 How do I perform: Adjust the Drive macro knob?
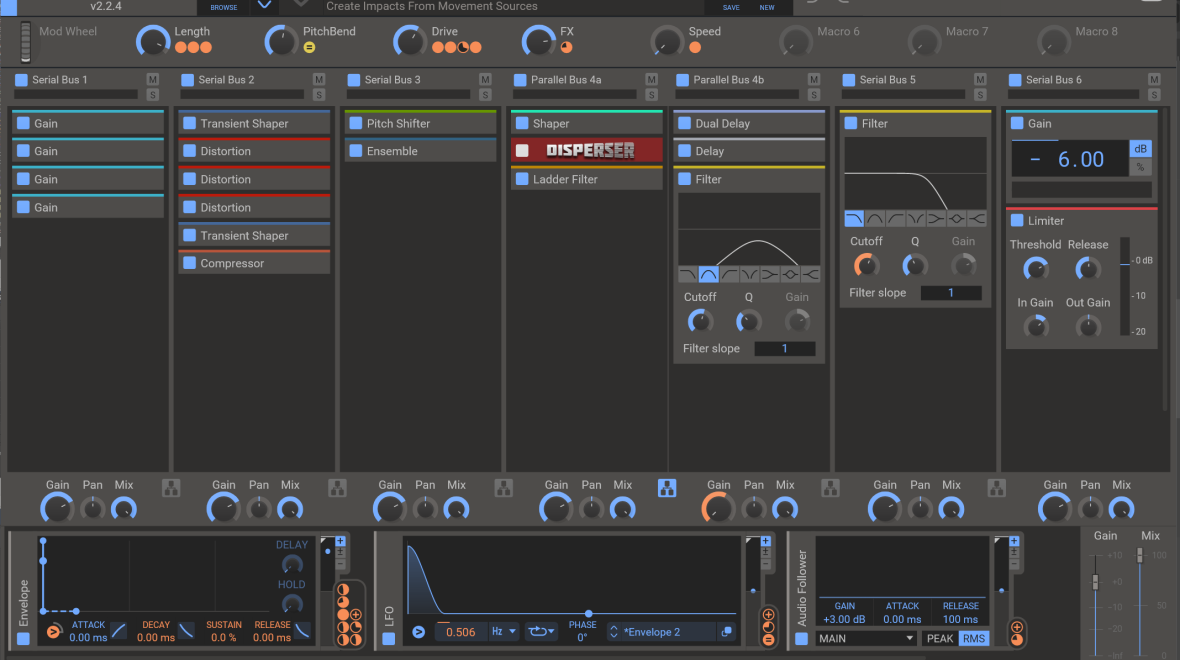point(410,41)
